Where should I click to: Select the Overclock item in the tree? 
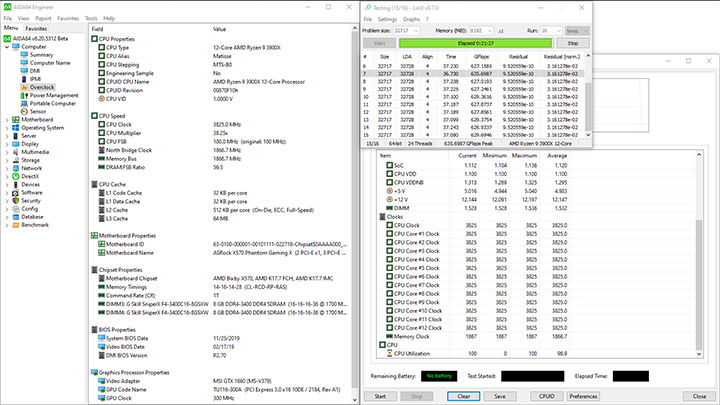pos(41,87)
